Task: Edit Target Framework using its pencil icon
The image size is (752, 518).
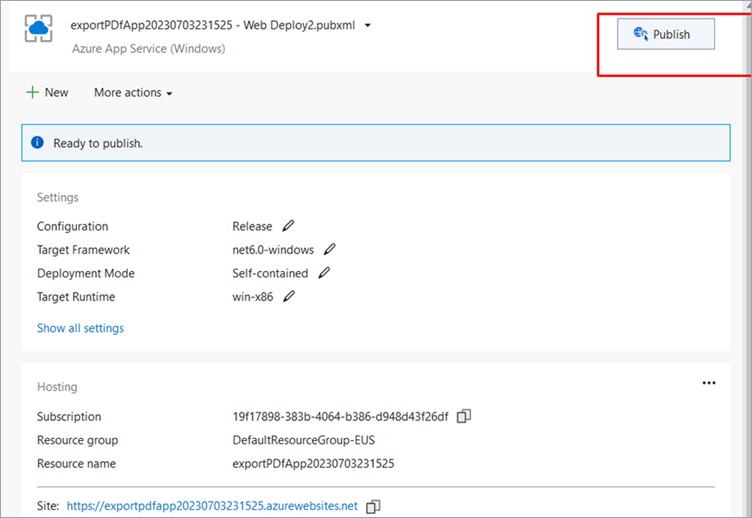Action: pyautogui.click(x=330, y=250)
